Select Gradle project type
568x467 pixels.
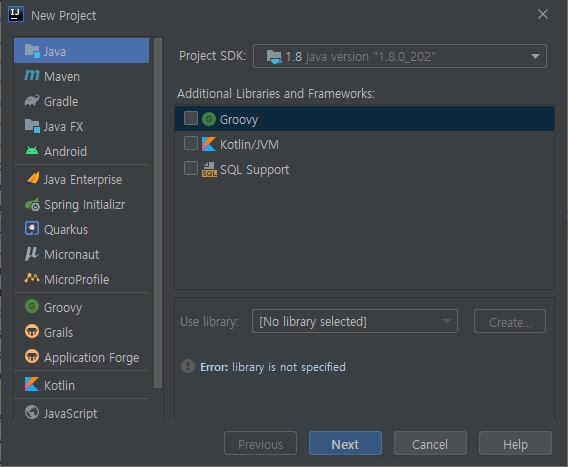tap(82, 101)
